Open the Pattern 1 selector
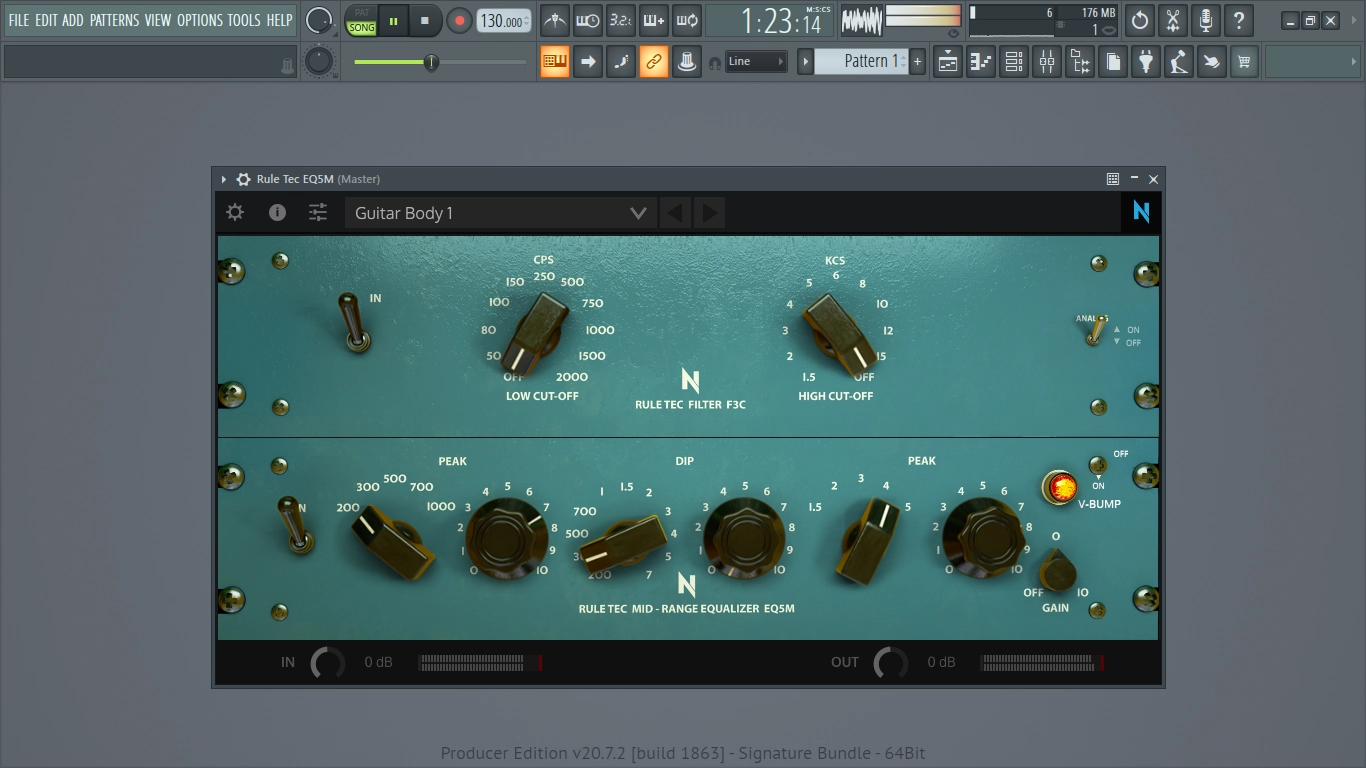This screenshot has height=768, width=1366. pyautogui.click(x=861, y=62)
